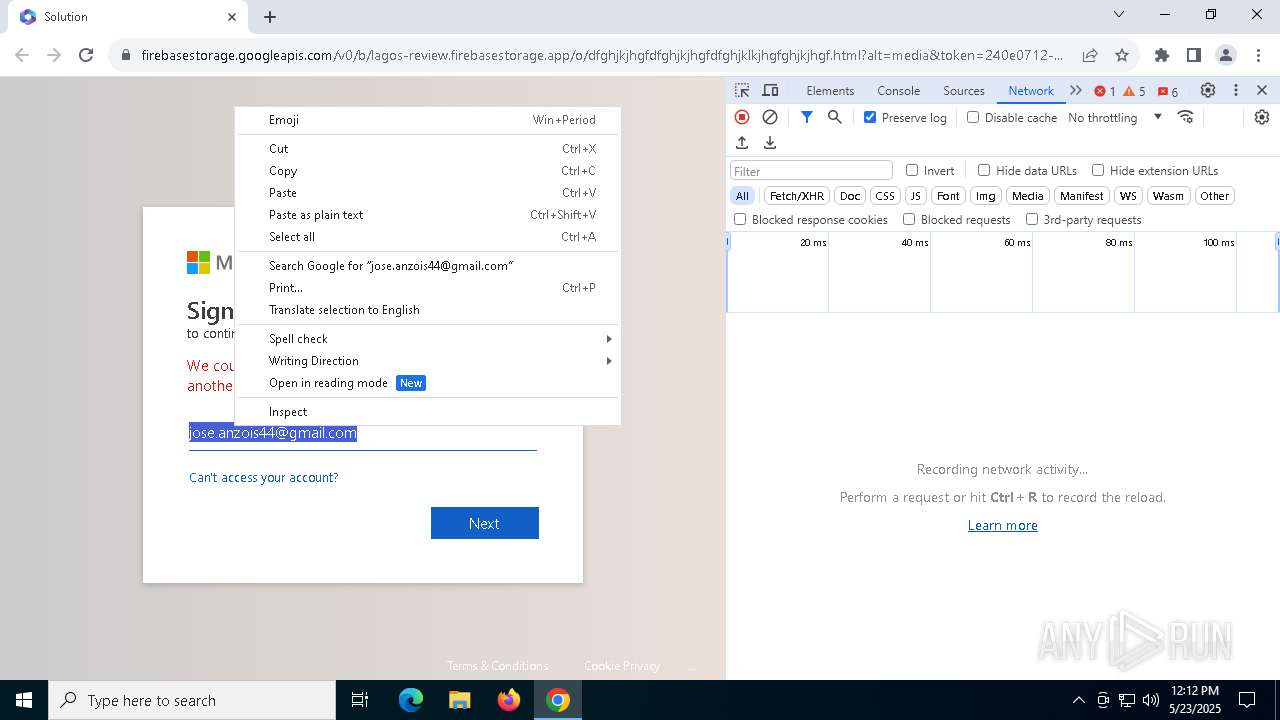Click the network Filter input field
This screenshot has height=720, width=1280.
point(811,170)
